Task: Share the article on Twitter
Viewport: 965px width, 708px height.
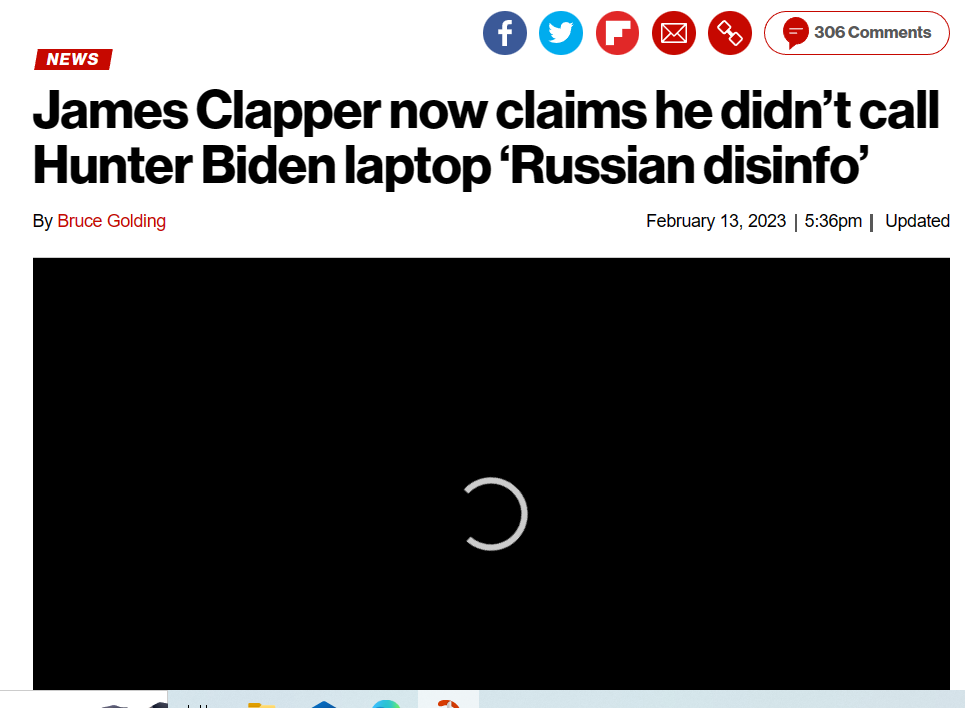Action: coord(561,33)
